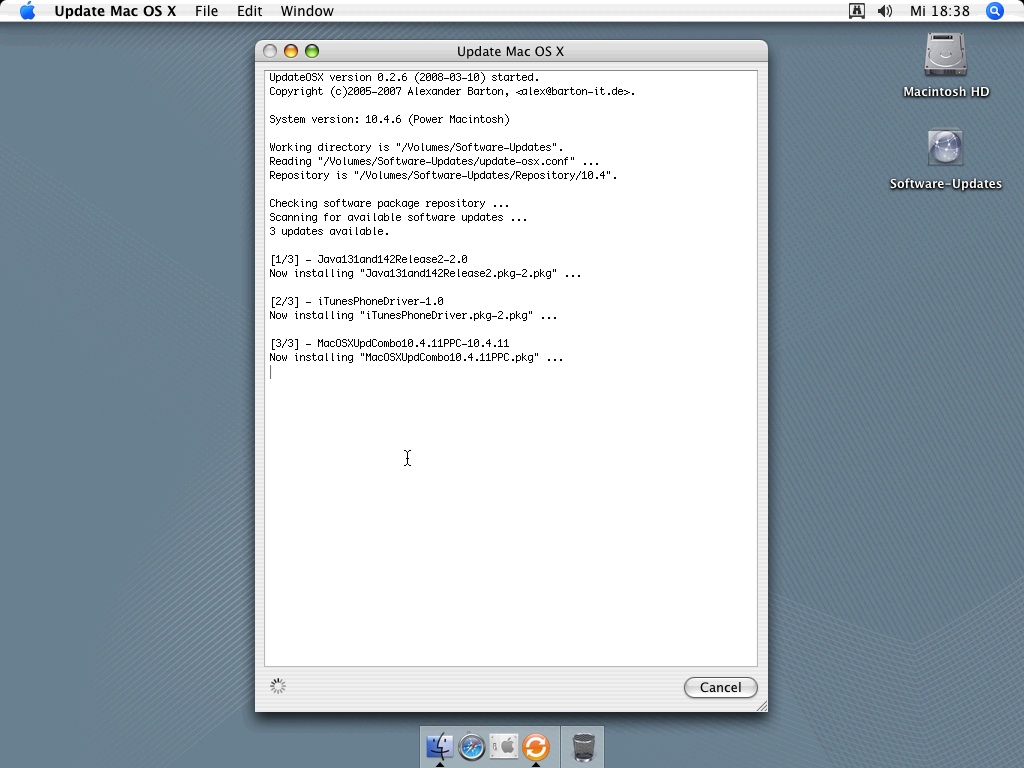Click the "UpdateOSX version 0.2.6" started line

pyautogui.click(x=404, y=78)
